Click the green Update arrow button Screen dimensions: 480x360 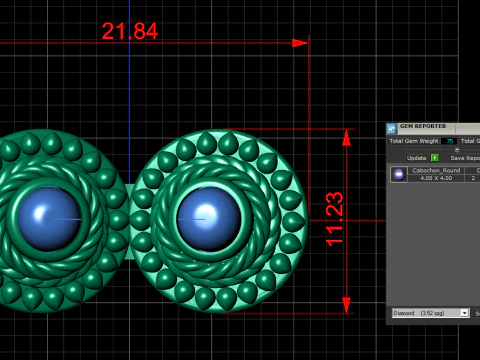[x=435, y=158]
